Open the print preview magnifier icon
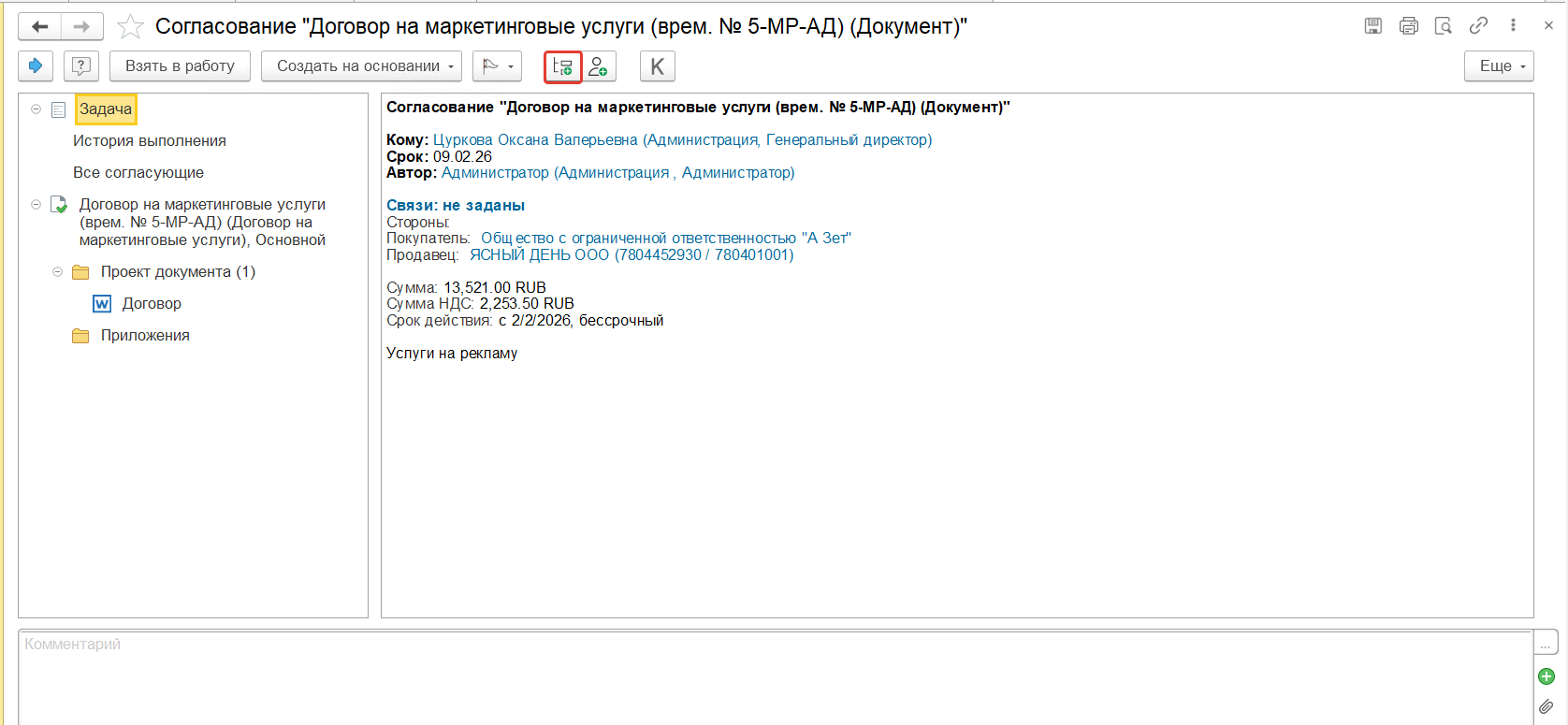Viewport: 1568px width, 725px height. pyautogui.click(x=1444, y=26)
